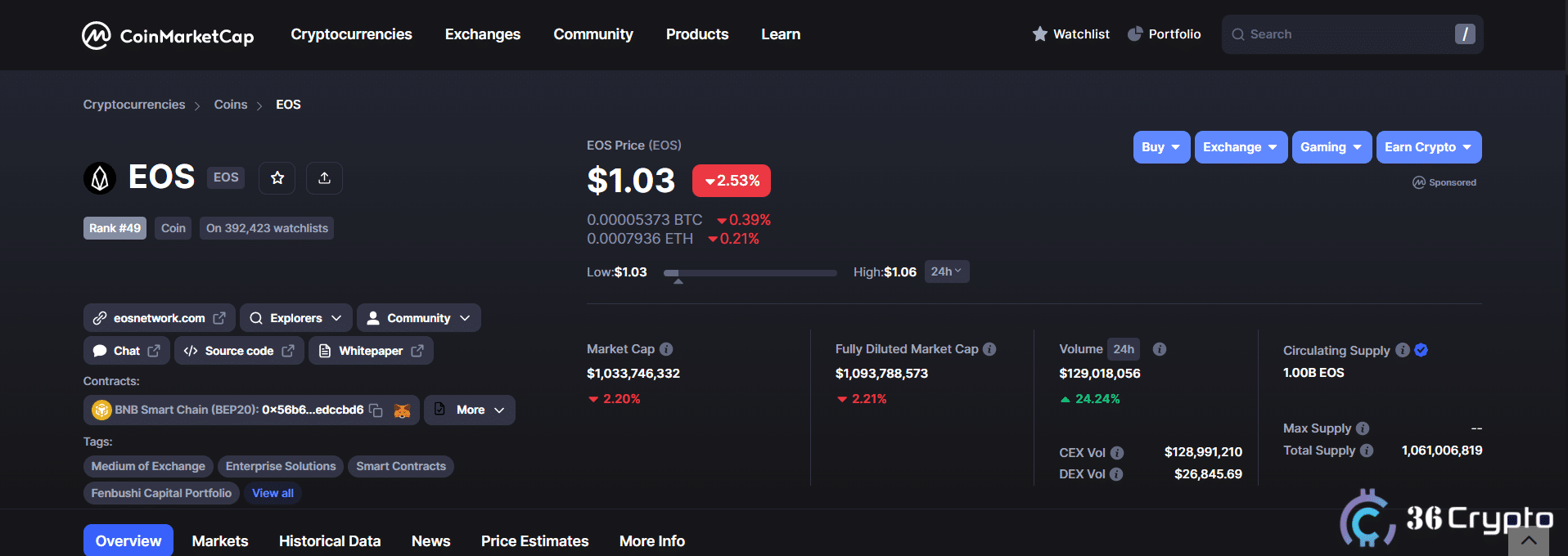Select the Enterprise Solutions tag
1568x556 pixels.
click(281, 466)
